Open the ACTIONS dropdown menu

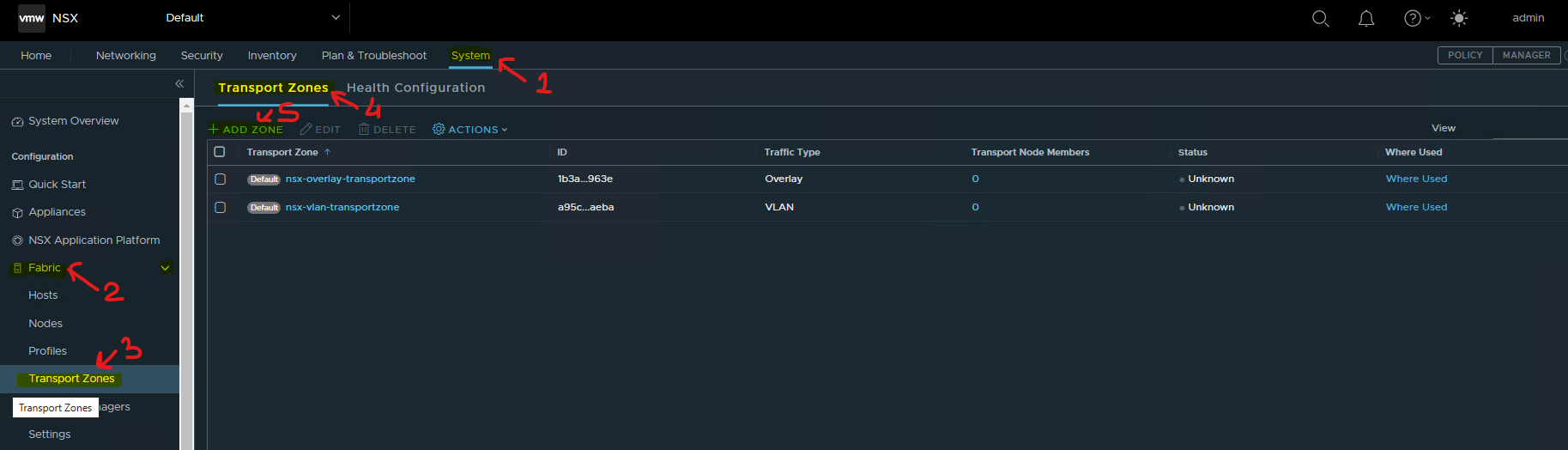[x=470, y=130]
